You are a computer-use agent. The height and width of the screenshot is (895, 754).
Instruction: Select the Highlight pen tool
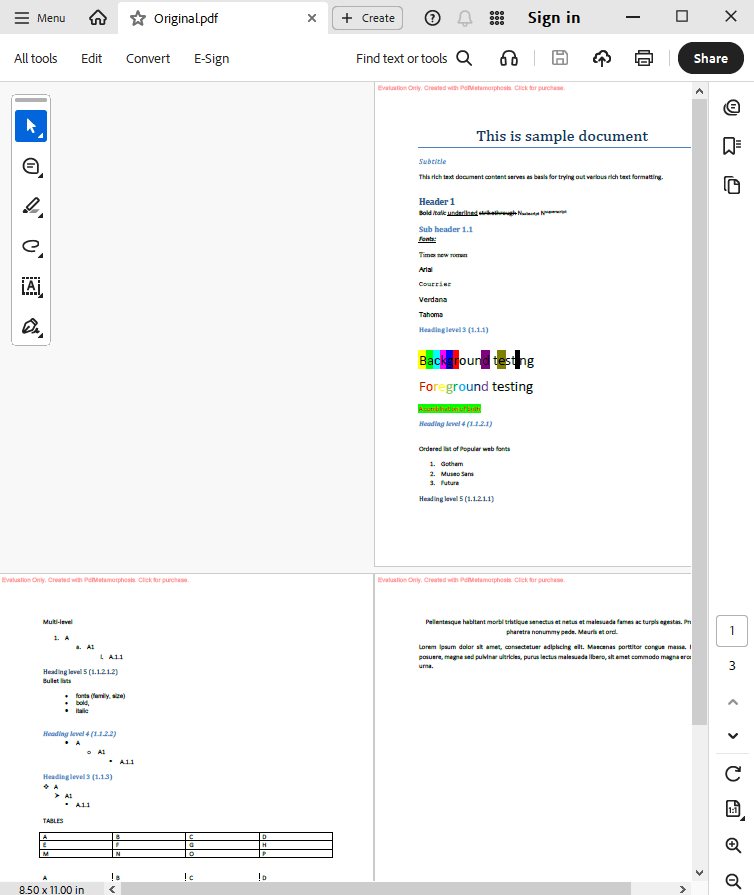(31, 207)
